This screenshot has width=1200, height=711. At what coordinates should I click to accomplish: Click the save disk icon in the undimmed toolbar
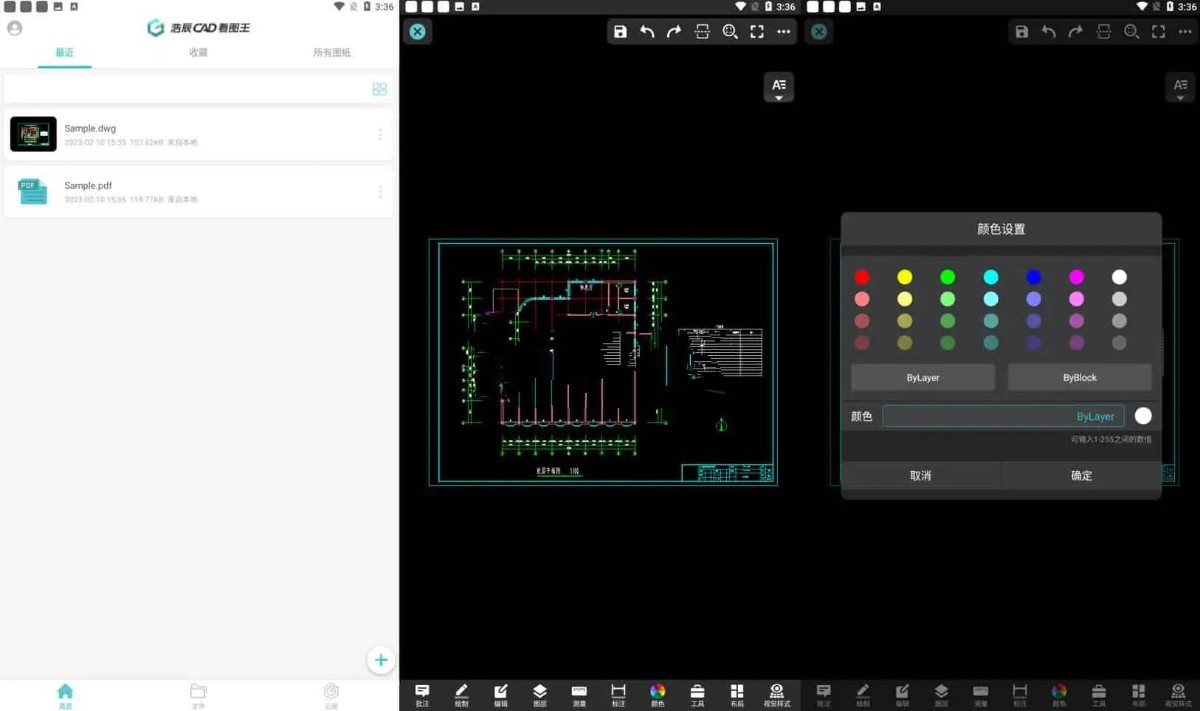[620, 32]
